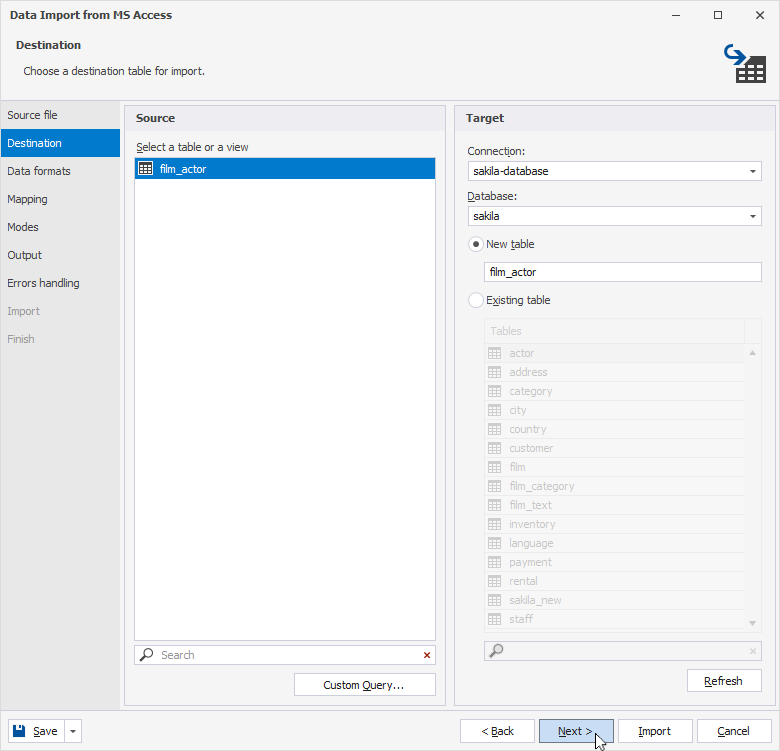780x751 pixels.
Task: Open the Database dropdown arrow
Action: [x=753, y=216]
